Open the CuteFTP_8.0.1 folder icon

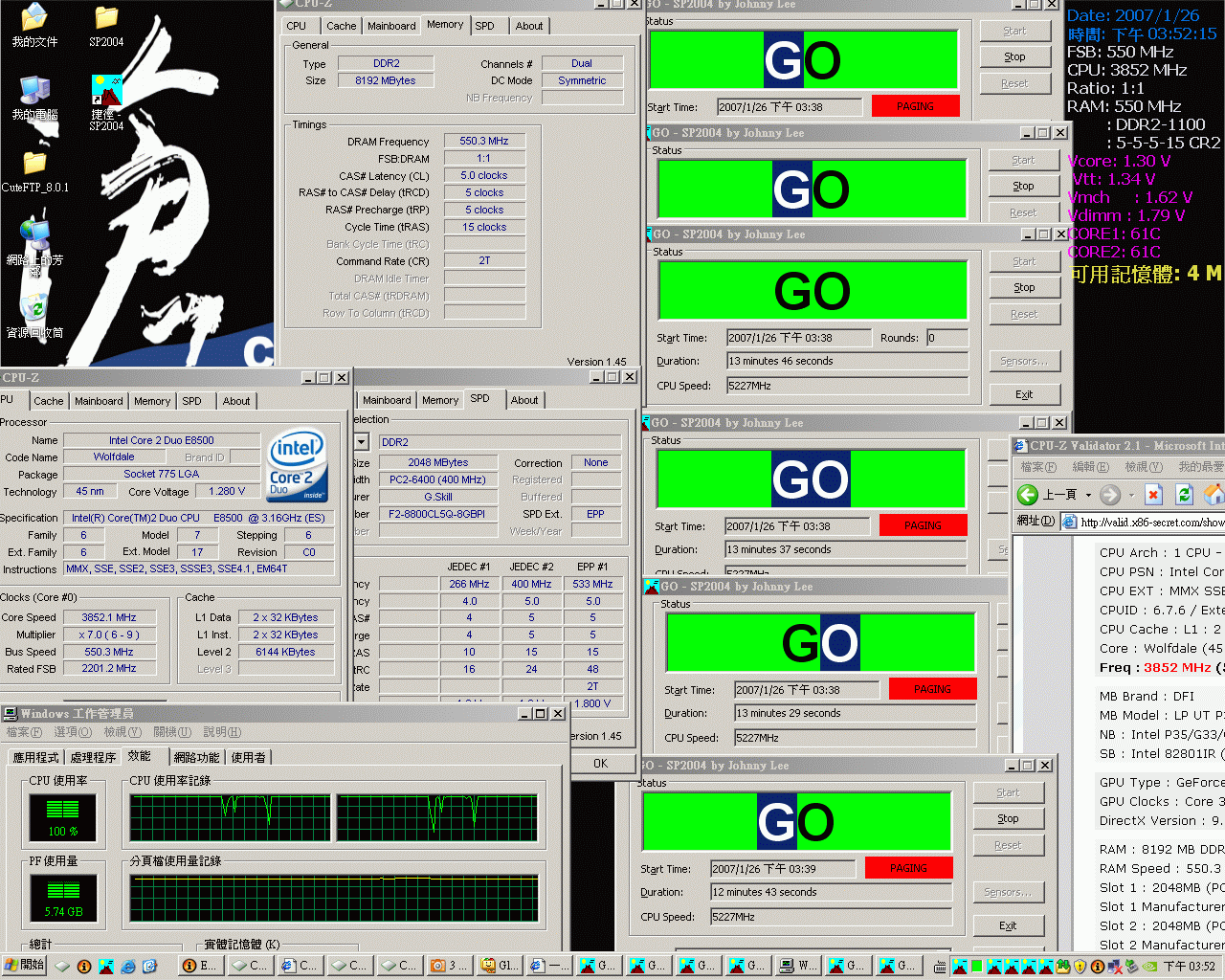pos(34,170)
